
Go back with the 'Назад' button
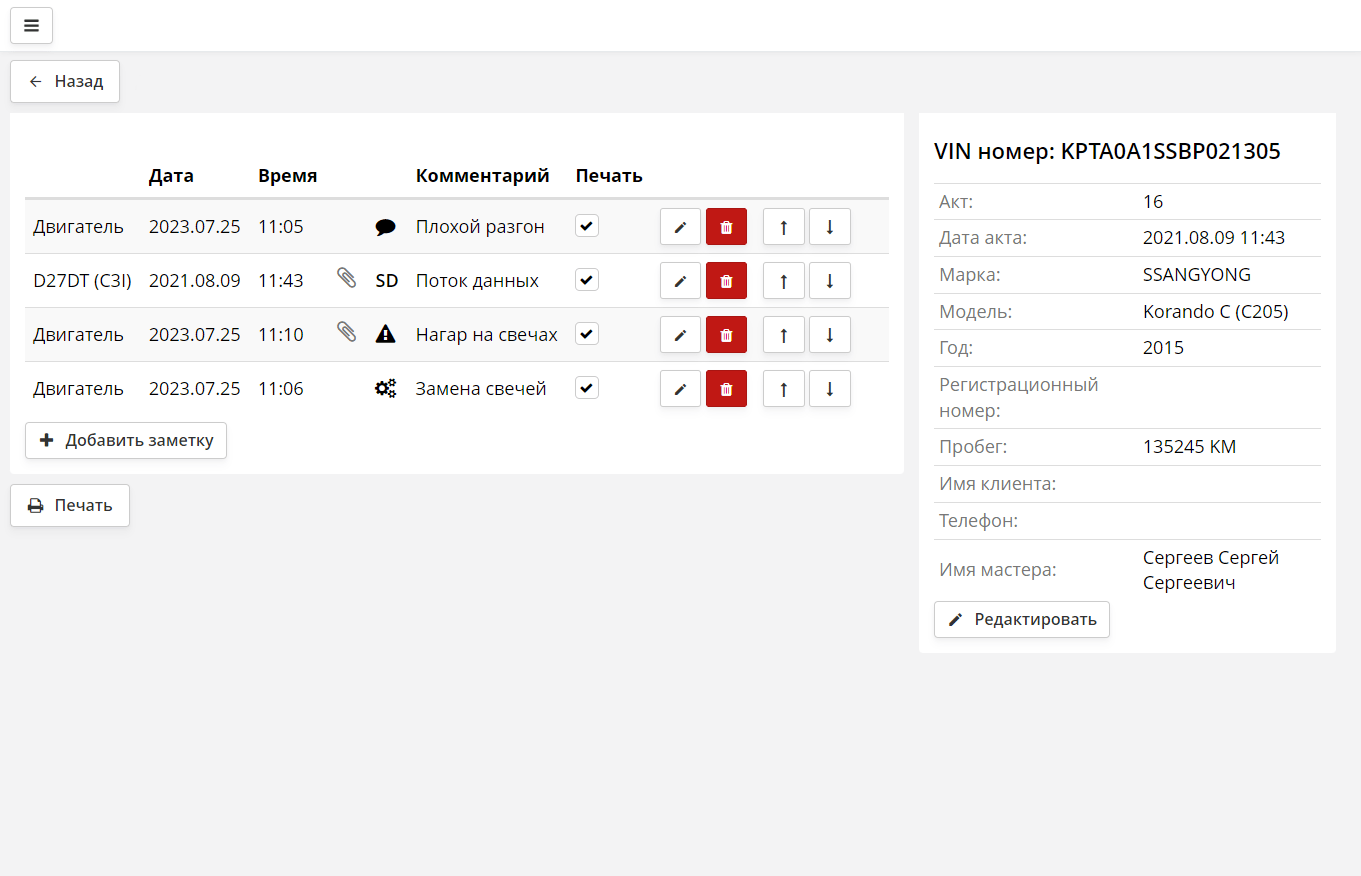[65, 82]
